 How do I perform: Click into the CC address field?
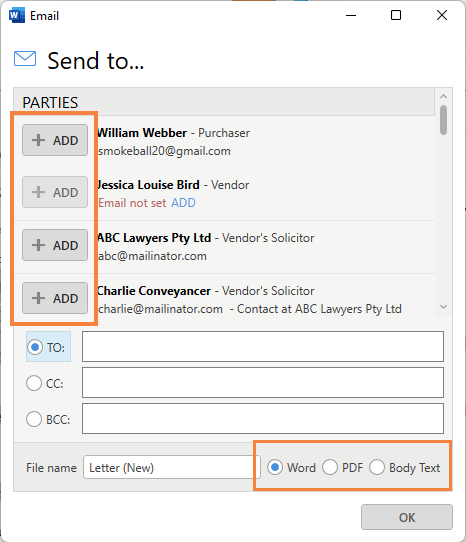(263, 383)
